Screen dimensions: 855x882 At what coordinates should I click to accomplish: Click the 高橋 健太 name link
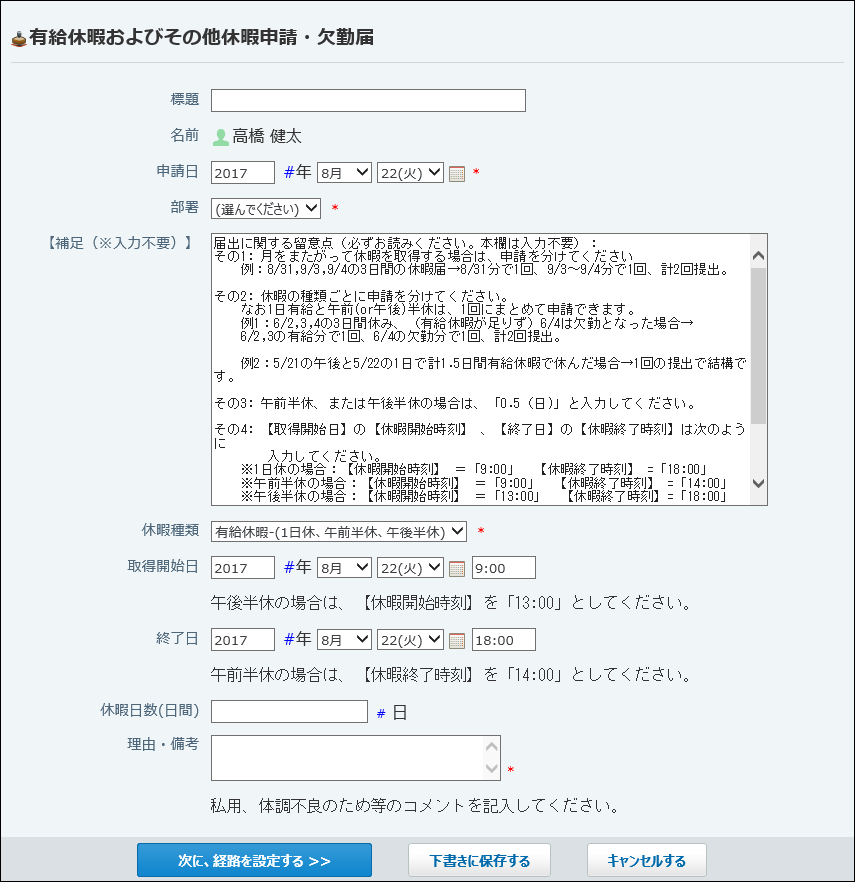coord(267,136)
